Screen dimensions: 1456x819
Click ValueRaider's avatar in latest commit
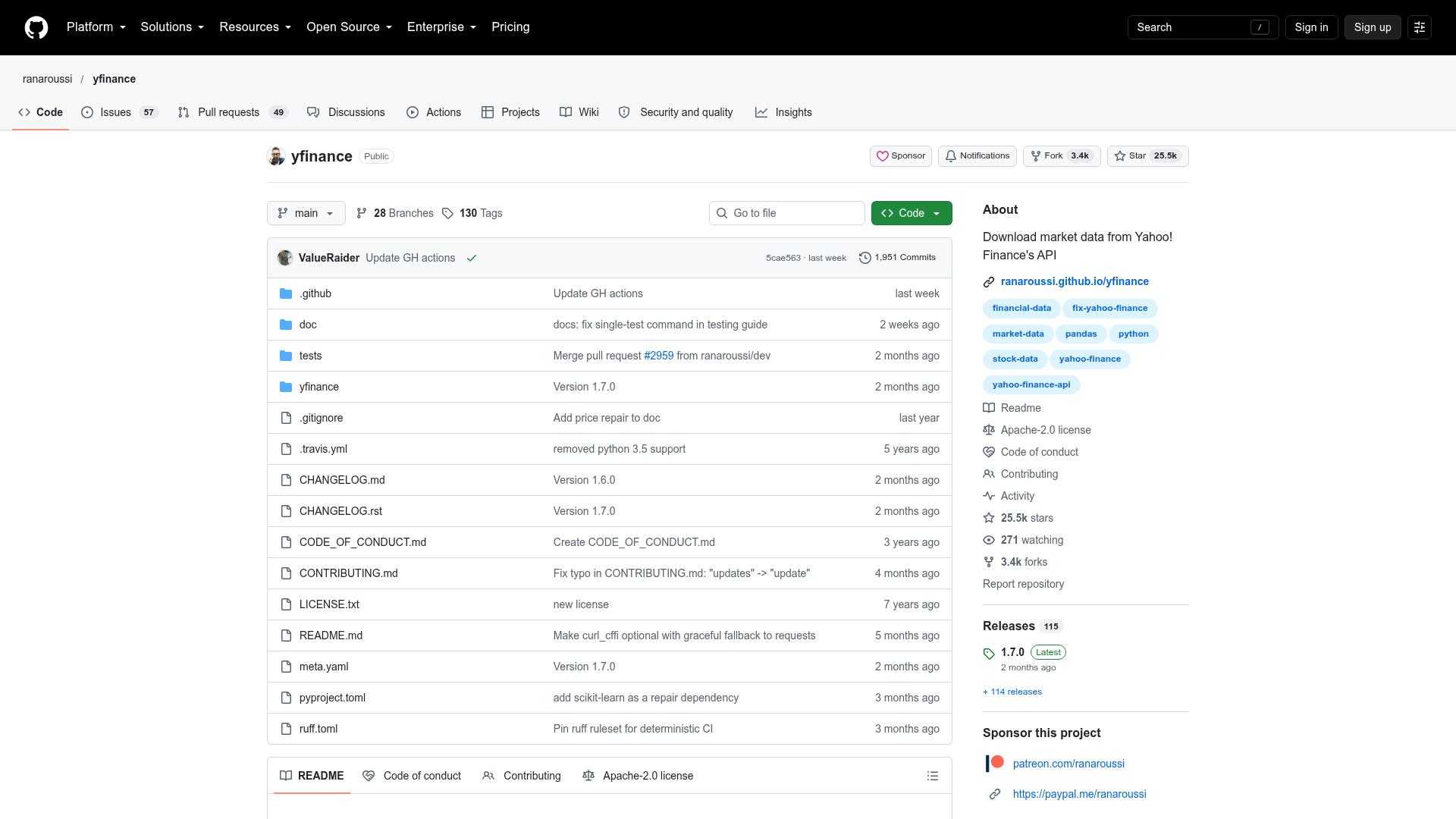pyautogui.click(x=285, y=258)
